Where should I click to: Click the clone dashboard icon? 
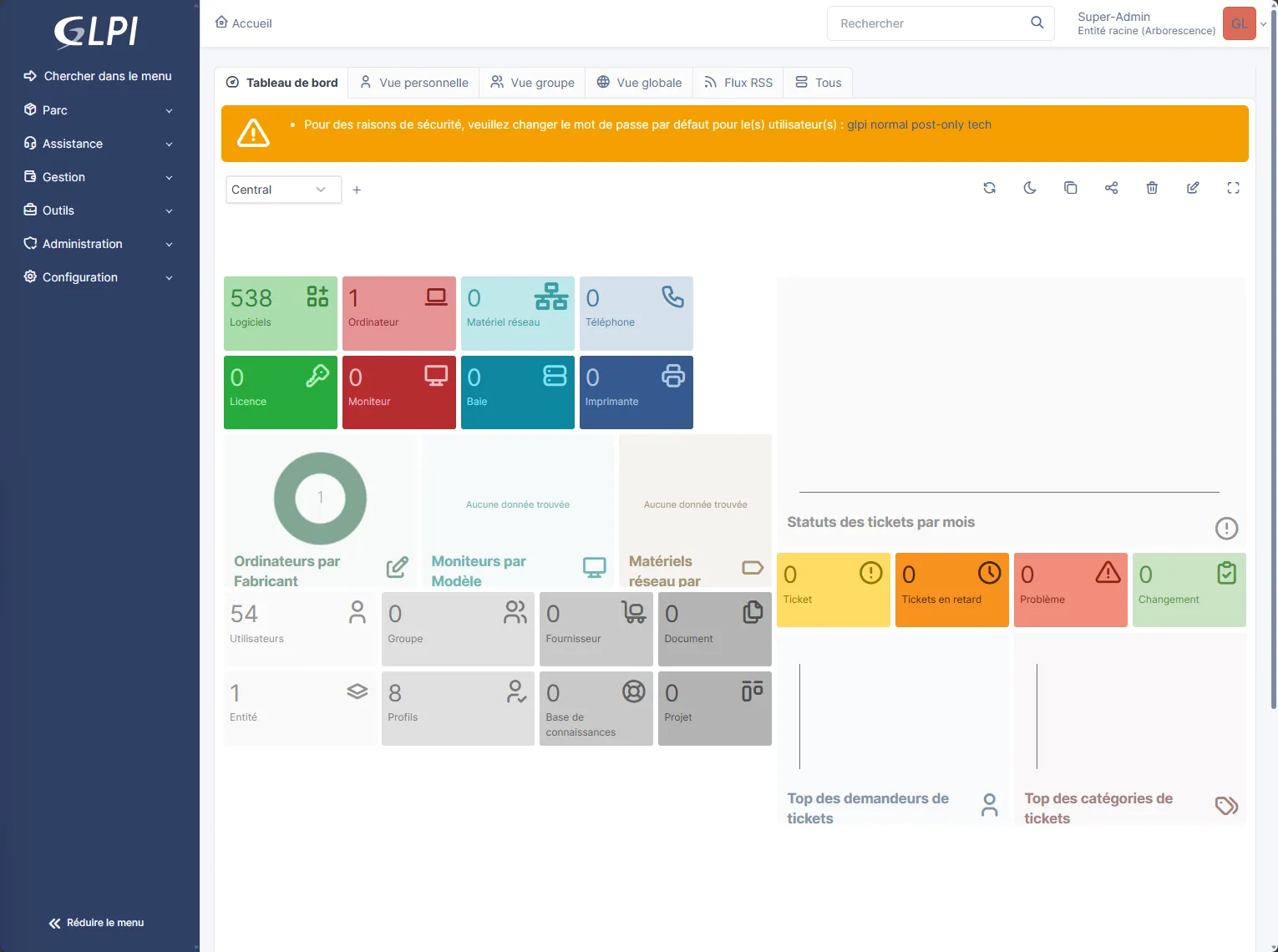[1070, 188]
